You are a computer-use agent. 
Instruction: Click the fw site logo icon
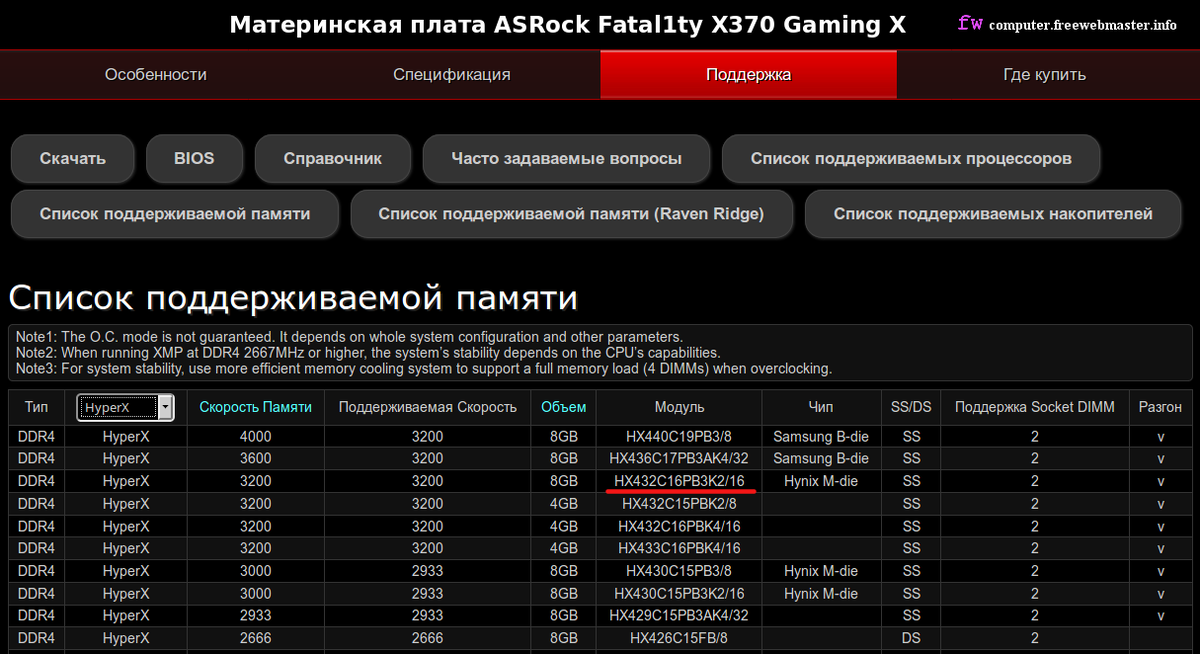coord(969,23)
